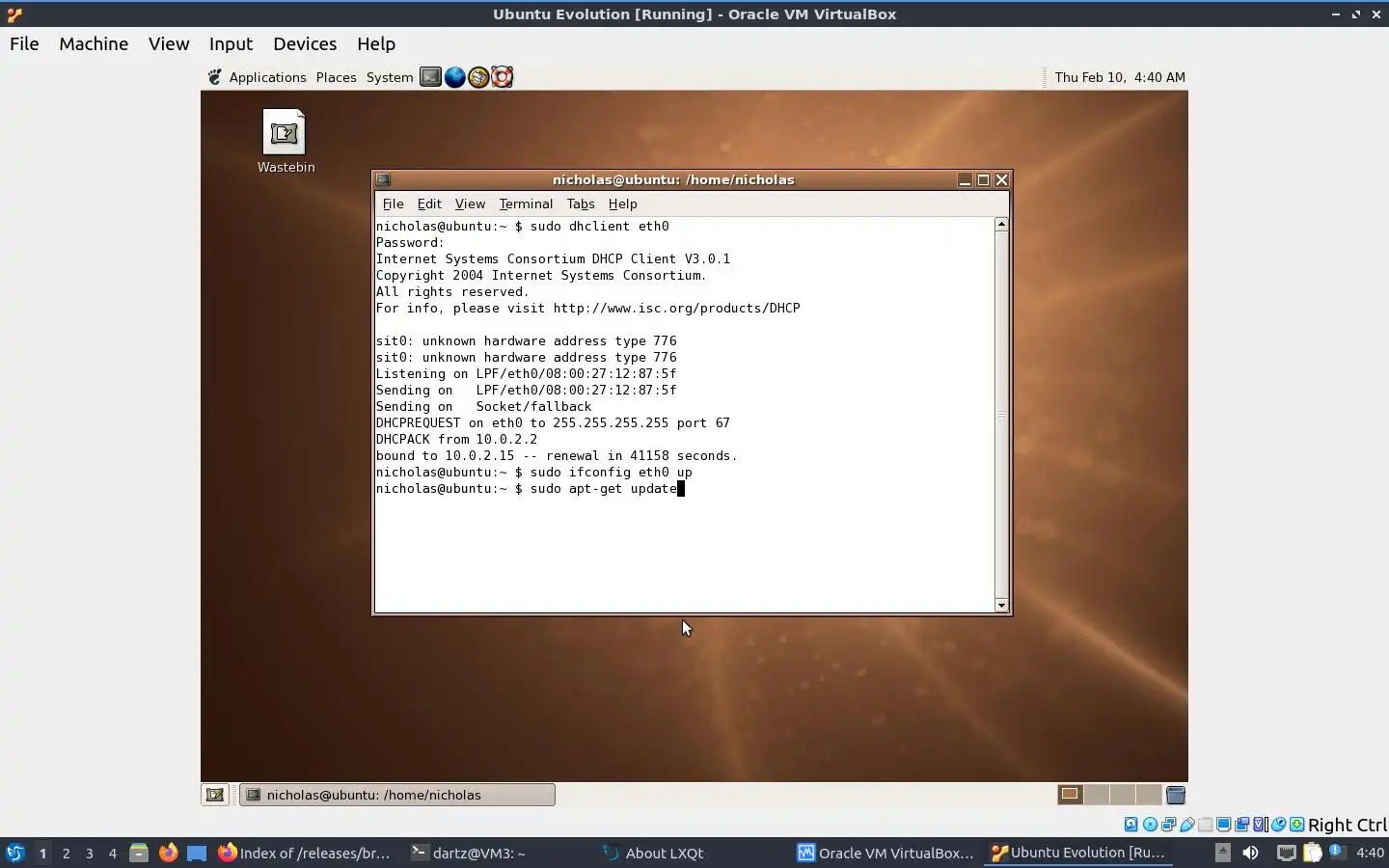Click the VirtualBox network adapters indicator
Screen dimensions: 1389x868
coord(1168,825)
